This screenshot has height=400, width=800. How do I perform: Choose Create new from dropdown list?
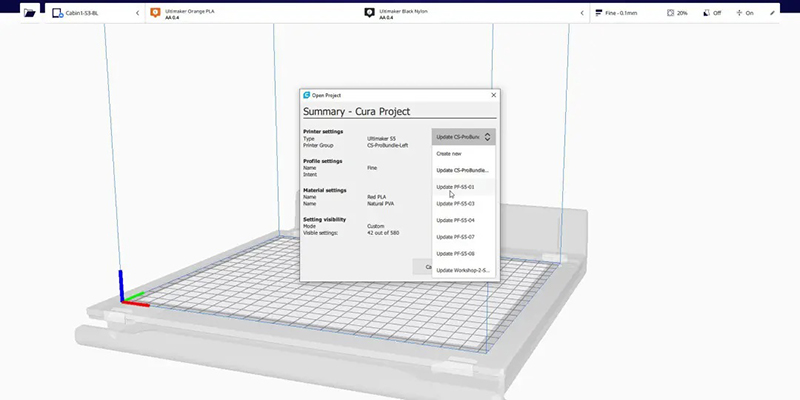tap(449, 153)
